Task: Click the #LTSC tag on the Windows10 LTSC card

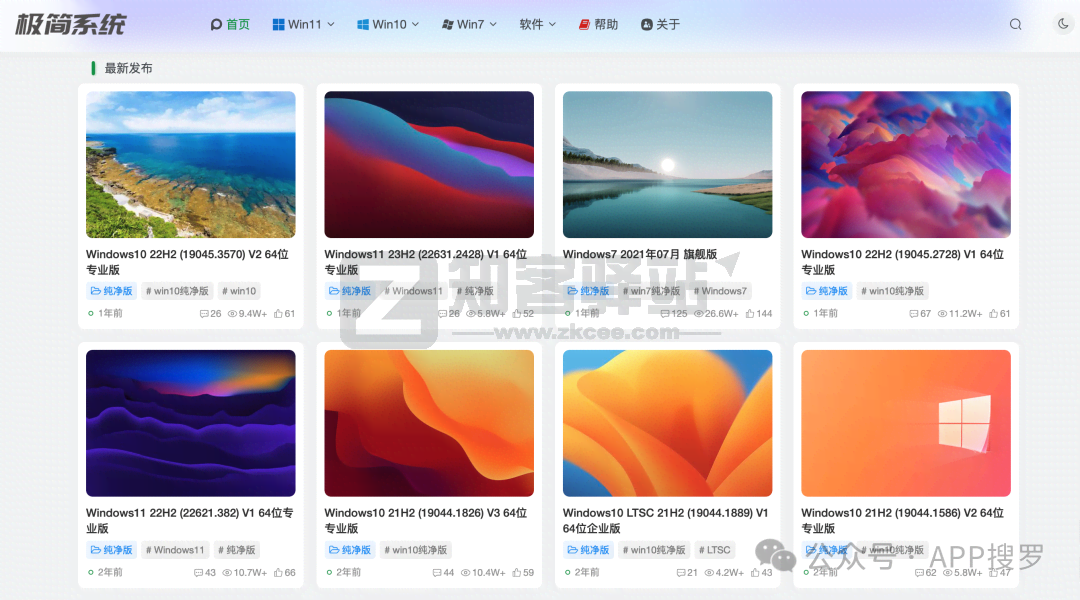Action: [714, 549]
